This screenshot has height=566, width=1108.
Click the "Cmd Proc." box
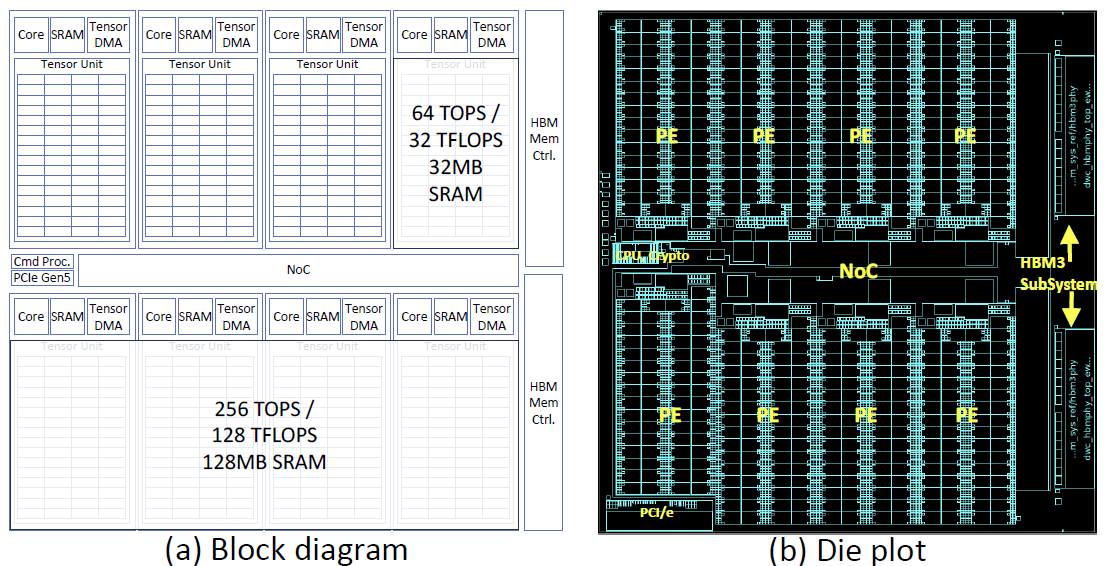[42, 262]
